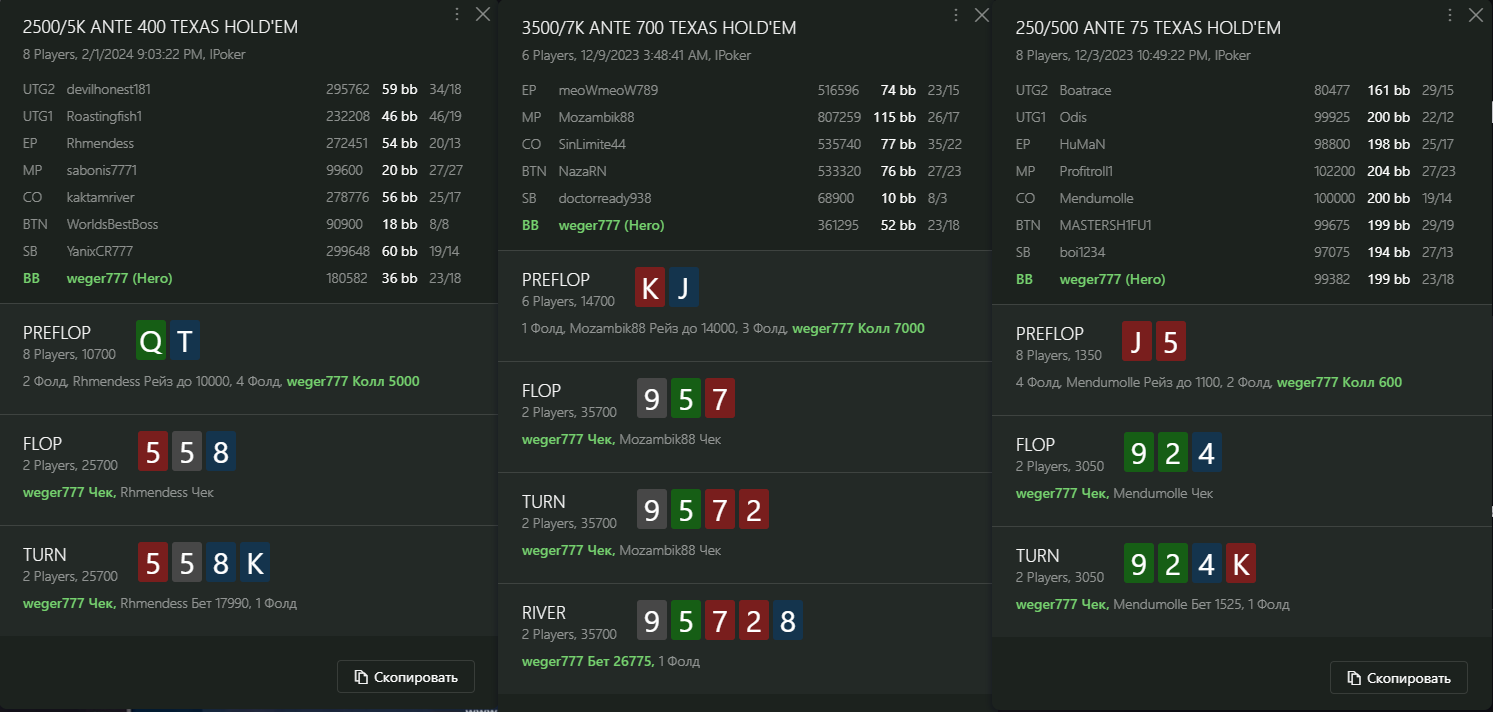Select player meoWmeoW789
Viewport: 1493px width, 712px height.
tap(608, 90)
